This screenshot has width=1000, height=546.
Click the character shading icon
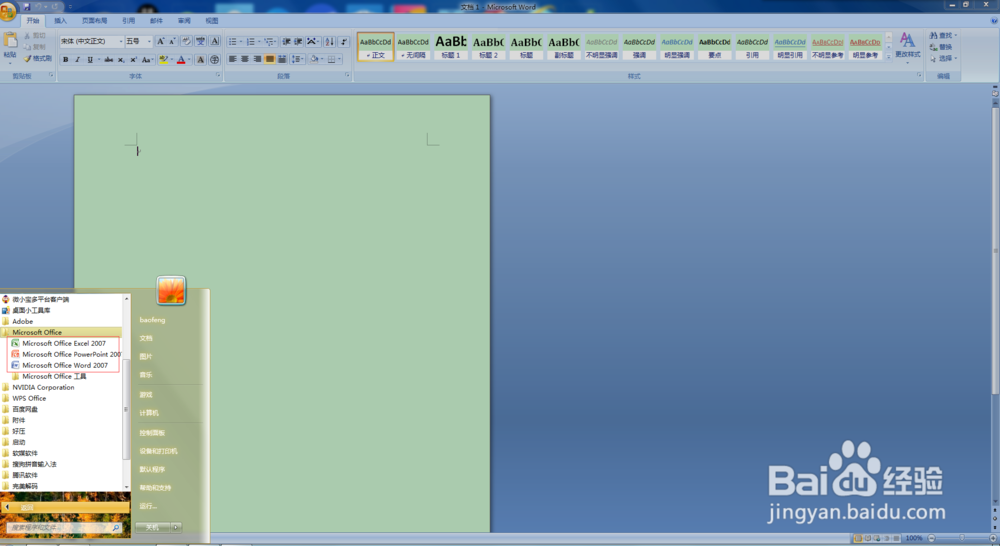click(x=200, y=59)
